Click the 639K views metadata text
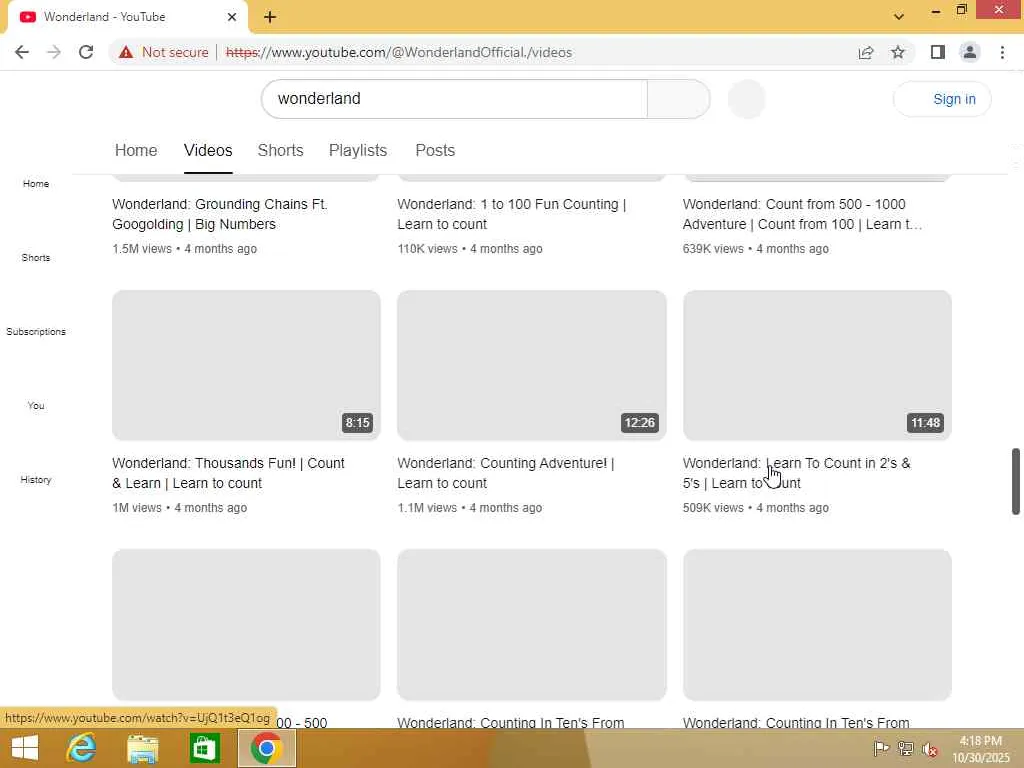The width and height of the screenshot is (1024, 768). 713,249
